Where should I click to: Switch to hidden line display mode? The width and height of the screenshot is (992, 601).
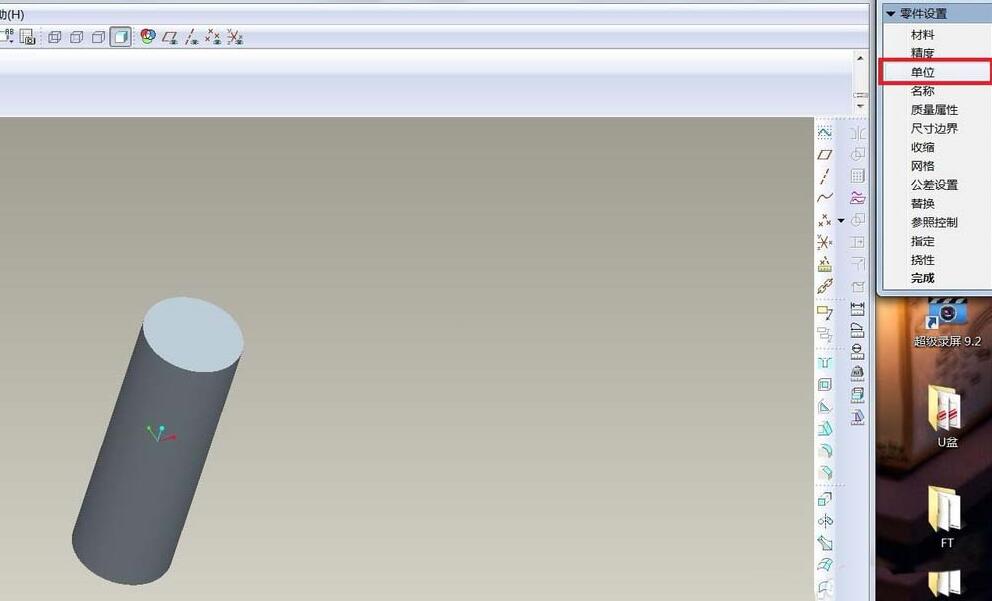[x=77, y=37]
